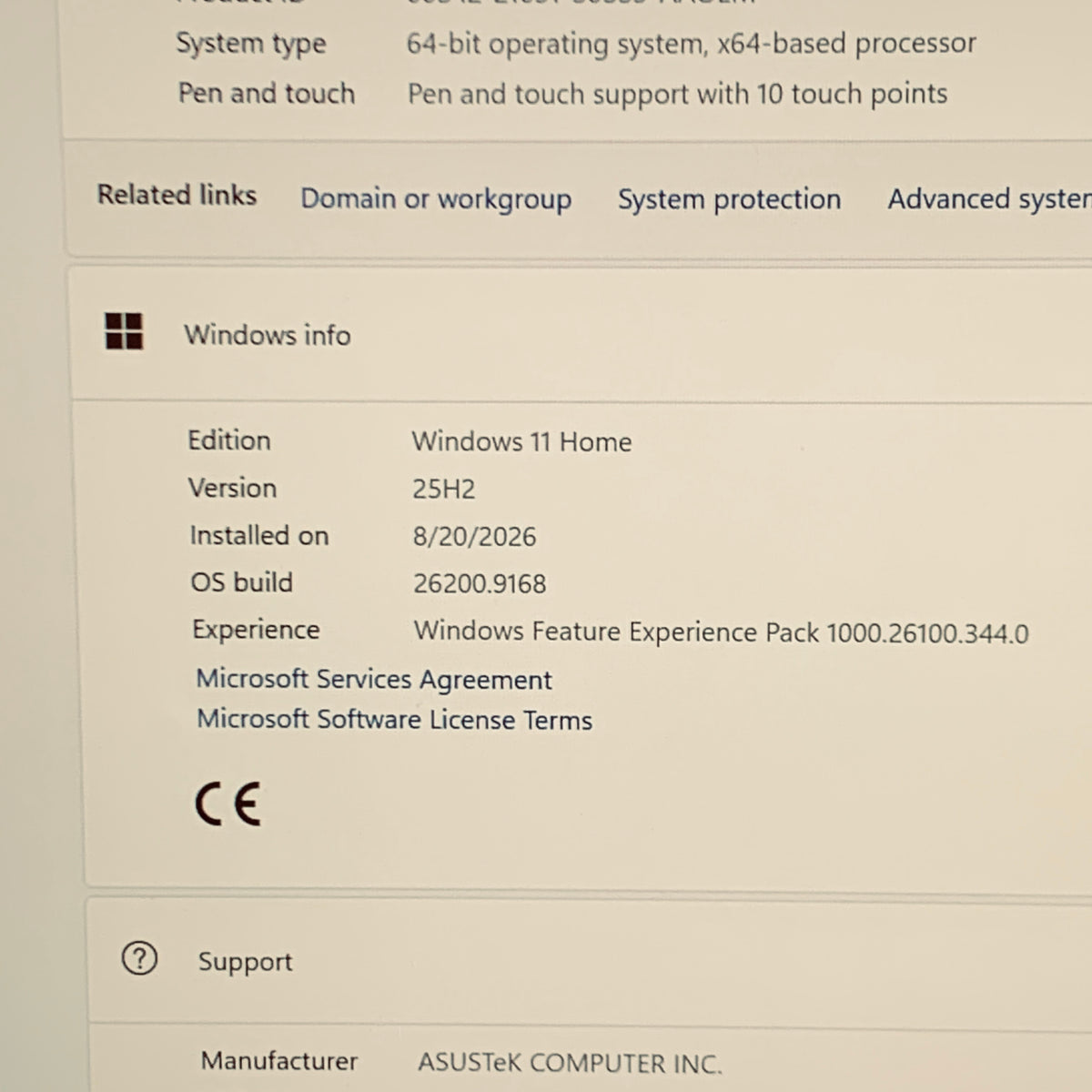Select the ASUSTeK COMPUTER INC. manufacturer text
1092x1092 pixels.
click(570, 1063)
